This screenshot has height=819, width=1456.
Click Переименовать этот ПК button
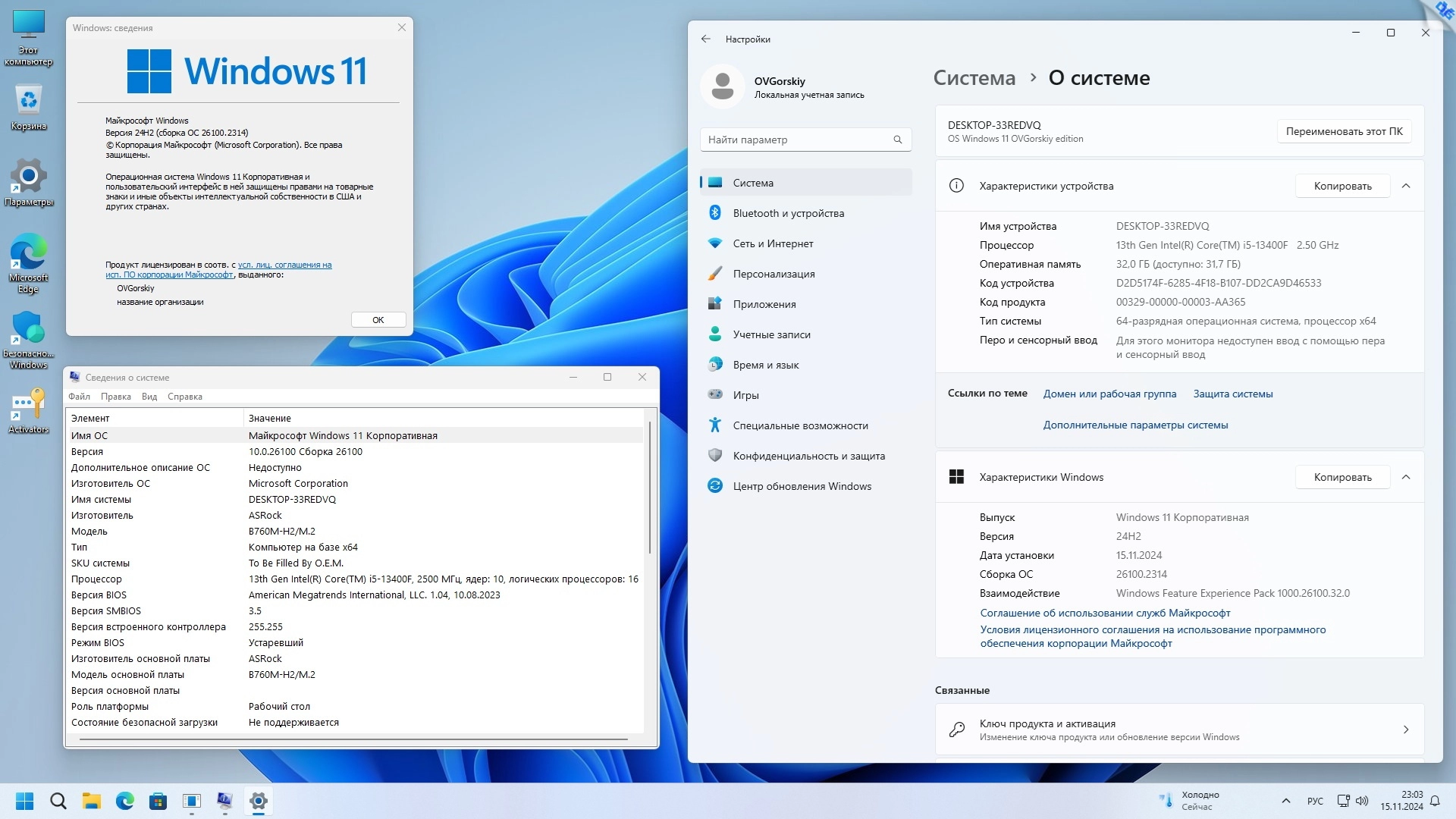1344,131
